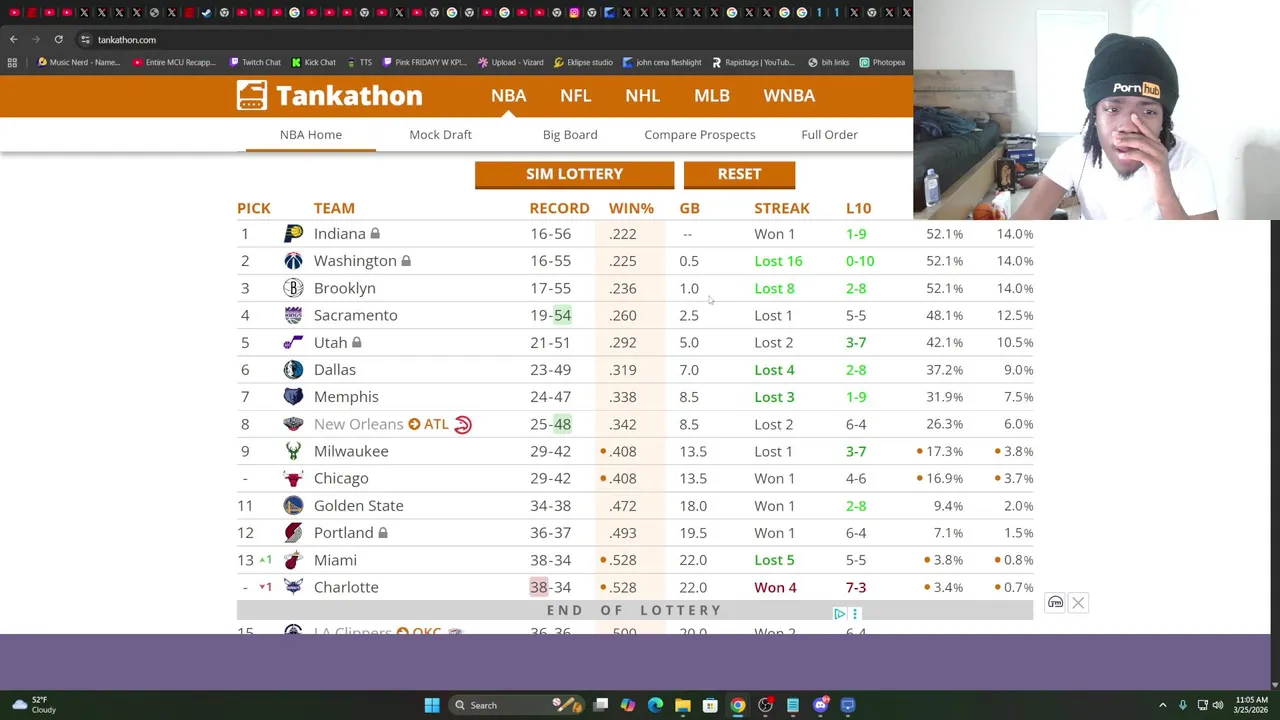
Task: Click the Portland Trail Blazers team logo
Action: pos(293,533)
